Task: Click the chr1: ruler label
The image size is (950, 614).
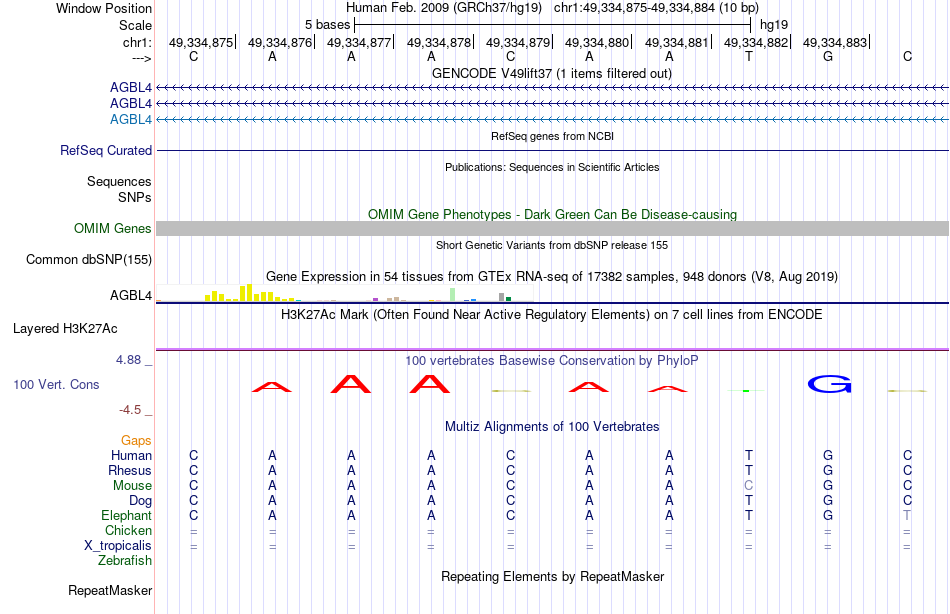Action: click(137, 42)
